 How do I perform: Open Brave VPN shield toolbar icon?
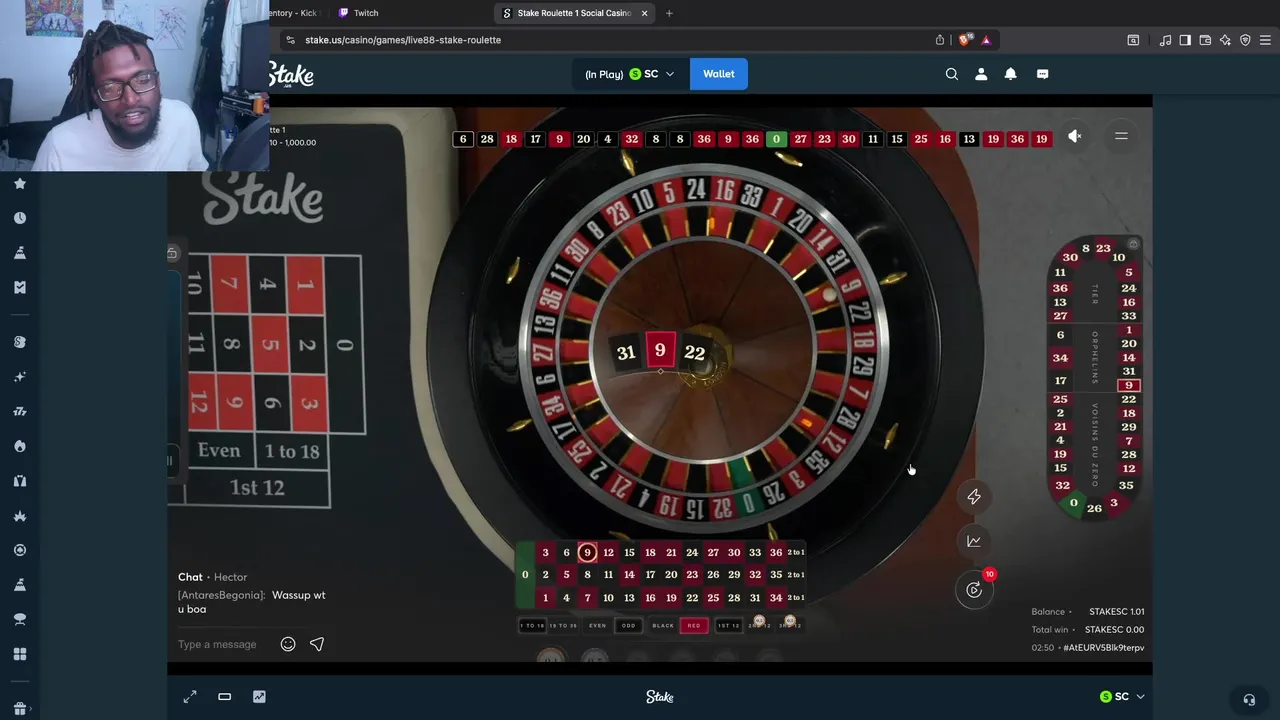click(1245, 40)
